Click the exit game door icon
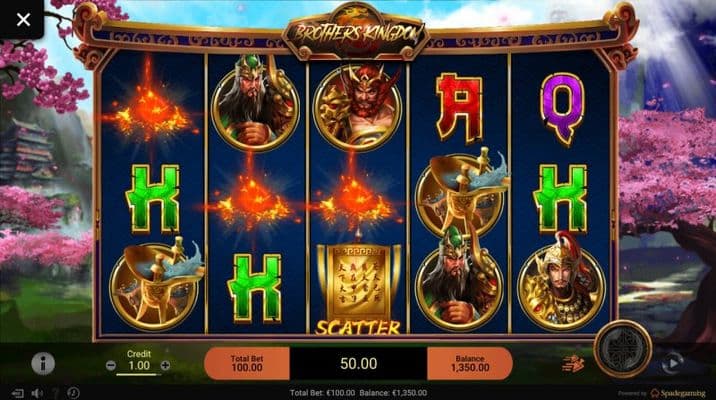 point(17,393)
